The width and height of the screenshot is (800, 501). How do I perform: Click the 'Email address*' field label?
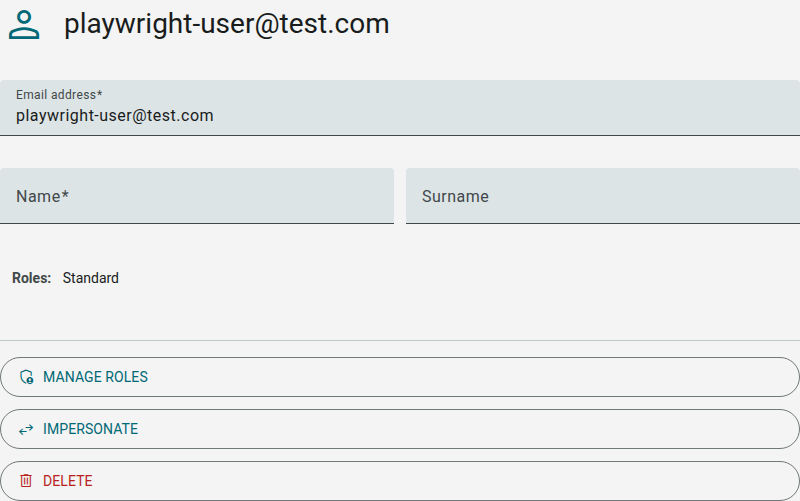tap(59, 94)
